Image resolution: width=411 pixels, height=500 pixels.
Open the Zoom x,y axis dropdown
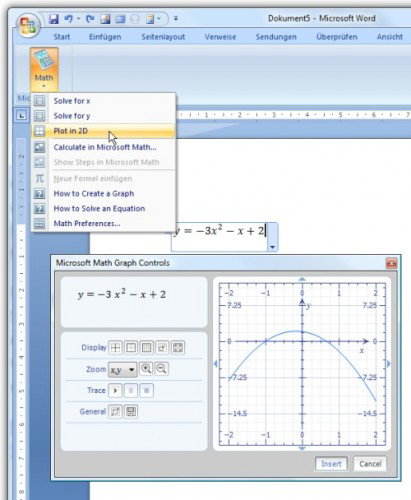123,369
